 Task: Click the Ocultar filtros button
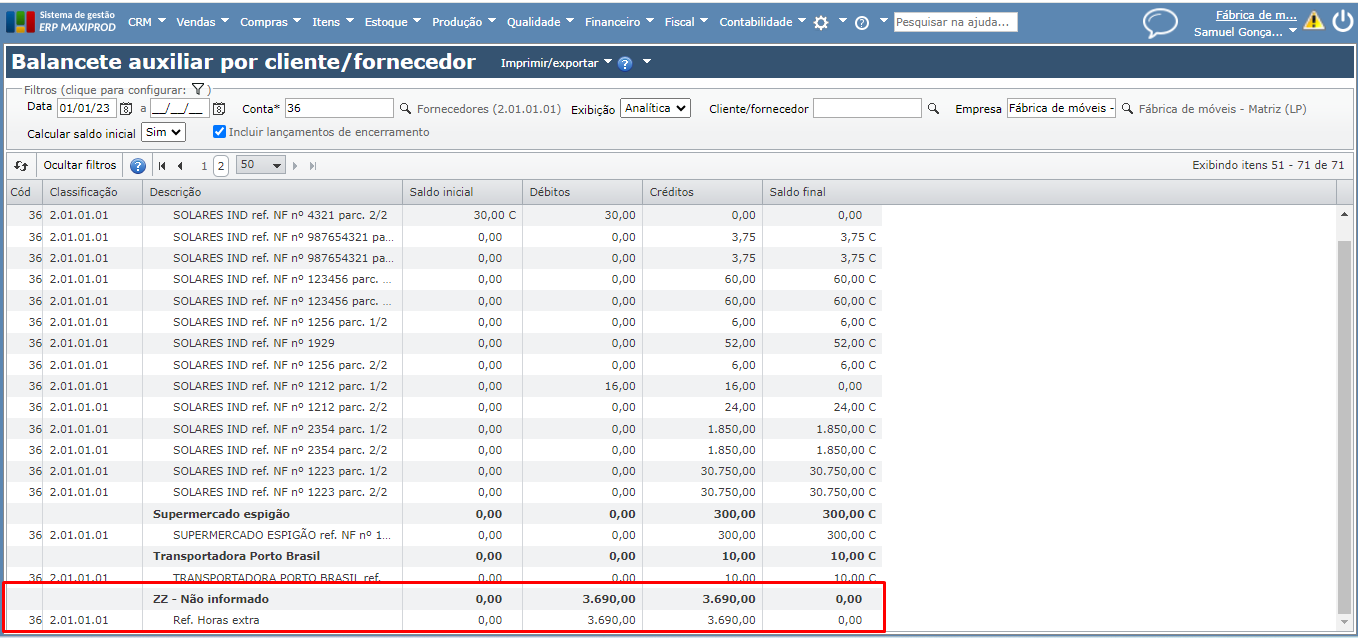click(x=80, y=166)
